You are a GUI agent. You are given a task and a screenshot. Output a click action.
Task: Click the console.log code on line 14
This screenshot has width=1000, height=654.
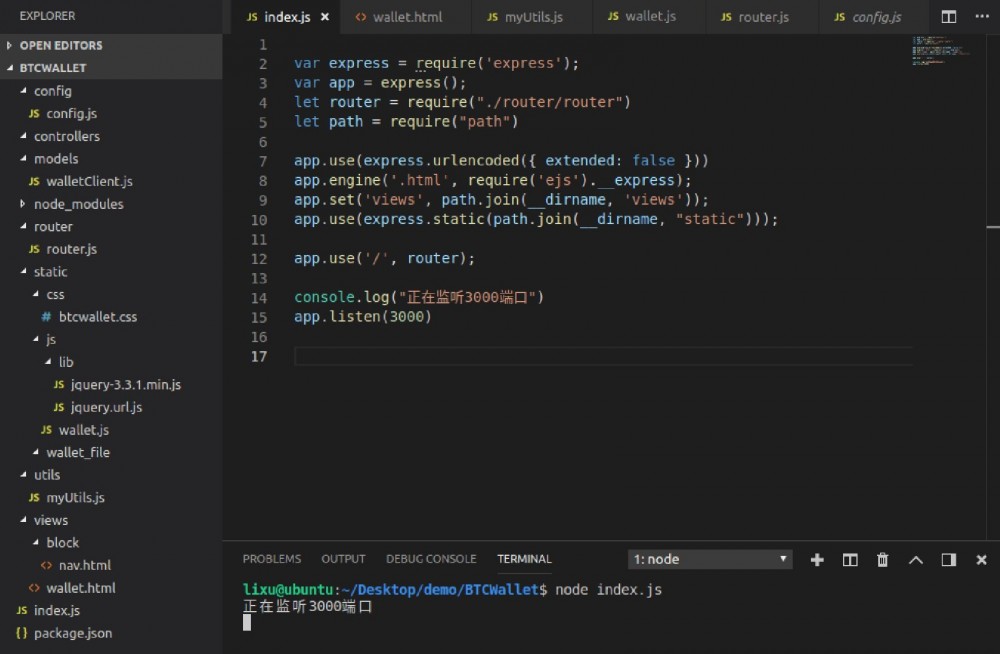pyautogui.click(x=419, y=297)
